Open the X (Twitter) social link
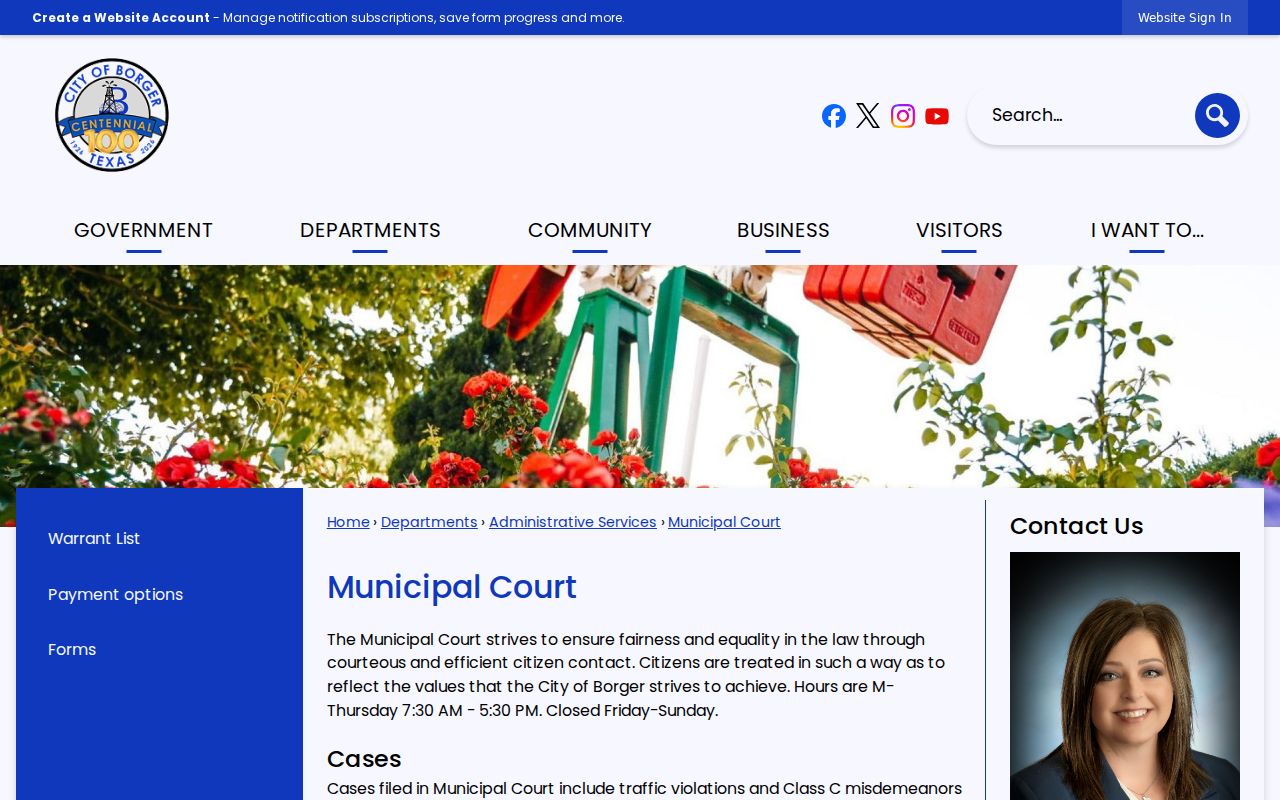The height and width of the screenshot is (800, 1280). (x=868, y=116)
